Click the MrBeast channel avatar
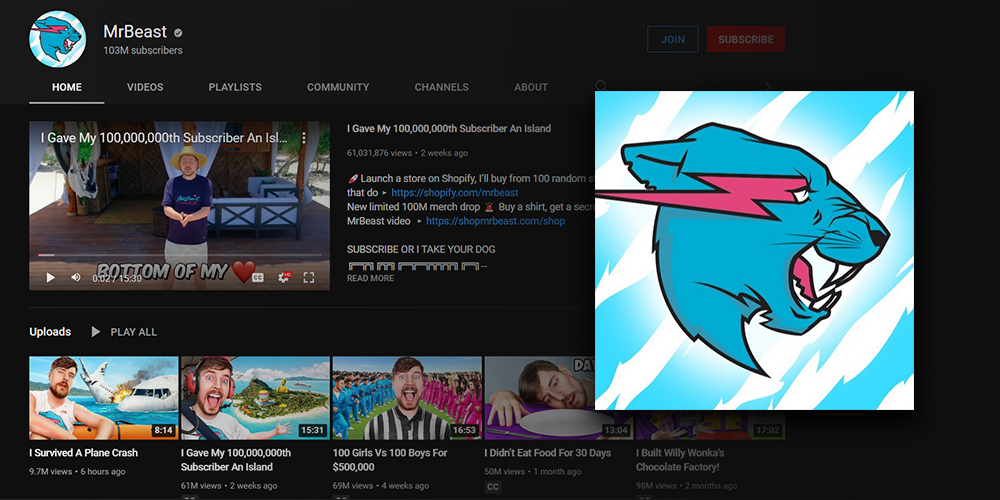 (x=57, y=39)
